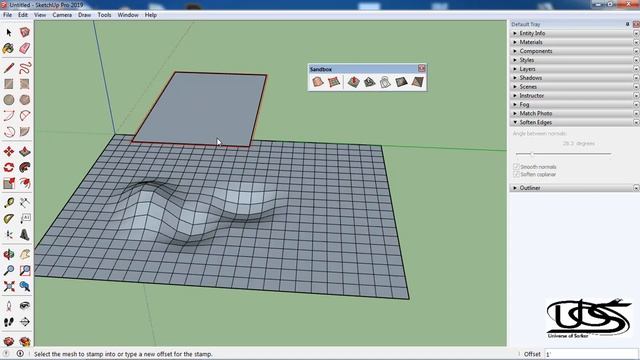Pick the Circle tool
The image size is (640, 360).
pos(9,100)
